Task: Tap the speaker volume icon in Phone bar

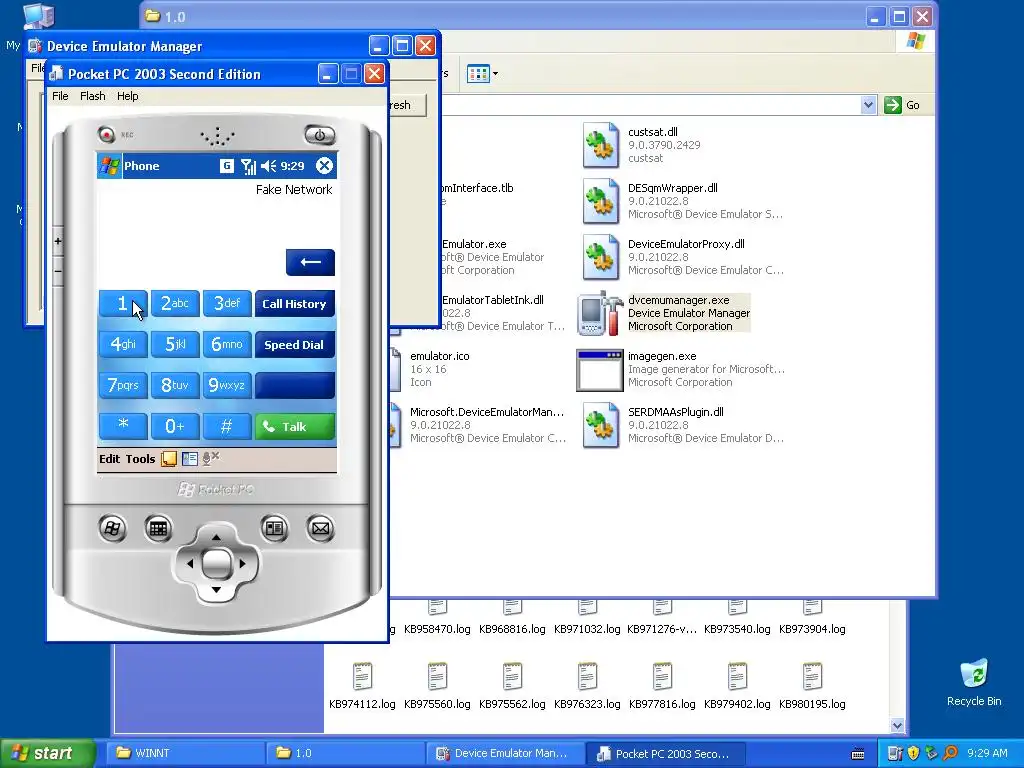Action: pyautogui.click(x=268, y=167)
